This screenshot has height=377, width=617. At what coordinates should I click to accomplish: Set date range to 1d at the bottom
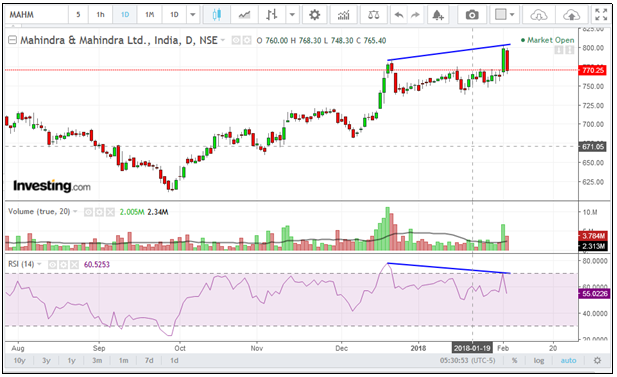coord(174,360)
